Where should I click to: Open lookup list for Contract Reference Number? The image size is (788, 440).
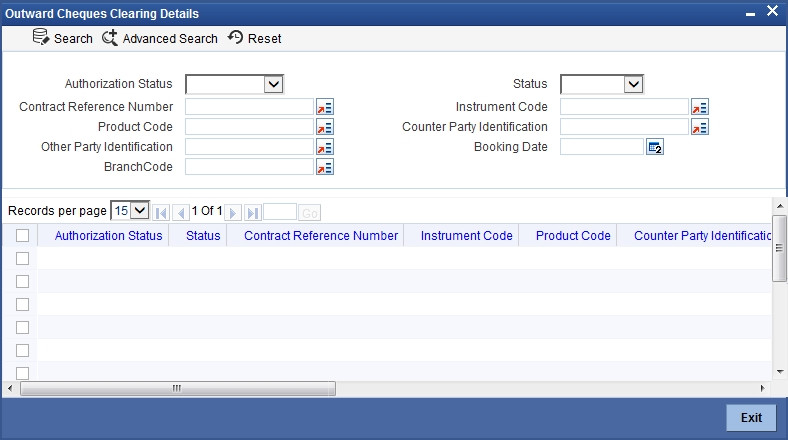(x=325, y=107)
